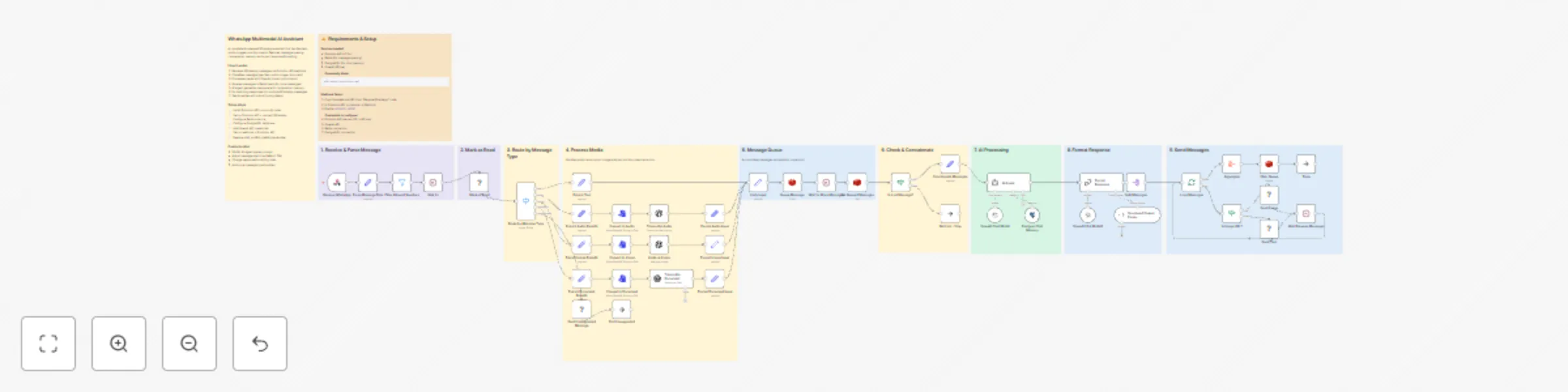Select the question-mark node under 2. Mark as Read
This screenshot has height=392, width=1568.
click(x=479, y=182)
